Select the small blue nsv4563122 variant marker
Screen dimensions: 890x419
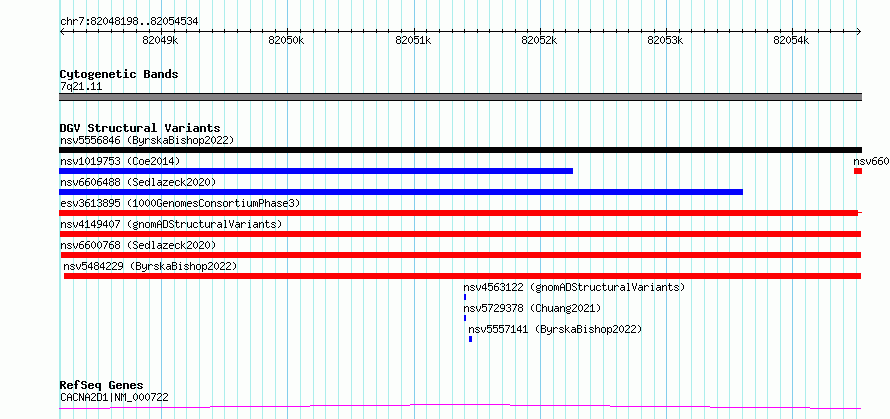pos(465,297)
